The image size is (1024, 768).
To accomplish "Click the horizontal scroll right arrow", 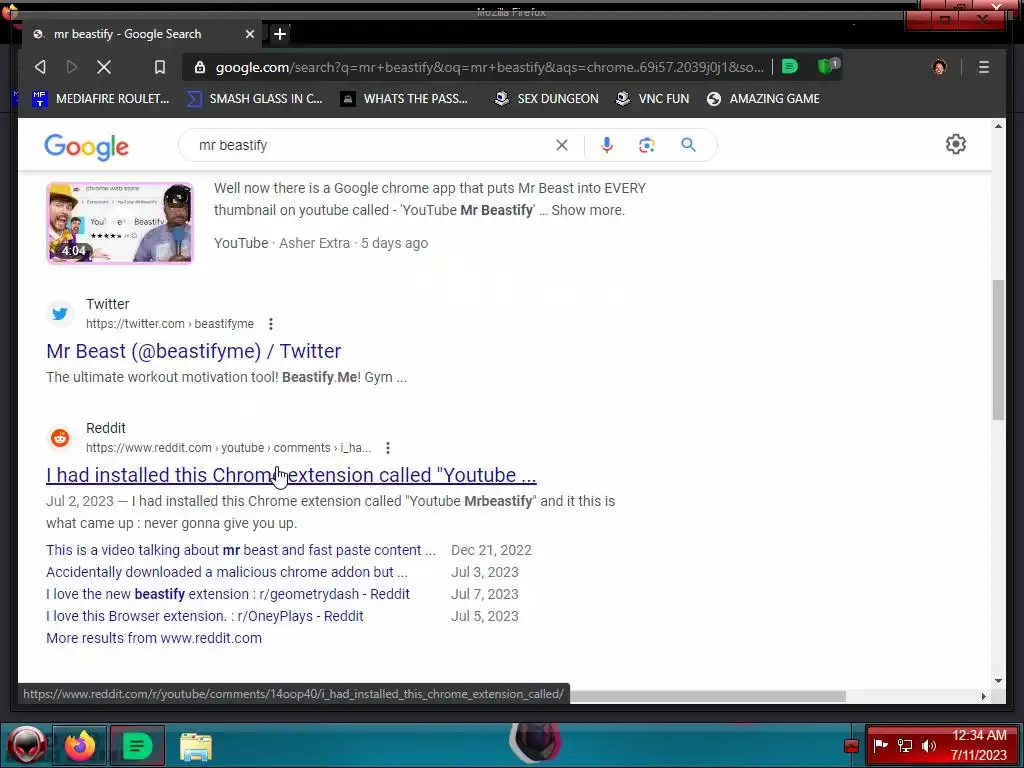I will [984, 697].
